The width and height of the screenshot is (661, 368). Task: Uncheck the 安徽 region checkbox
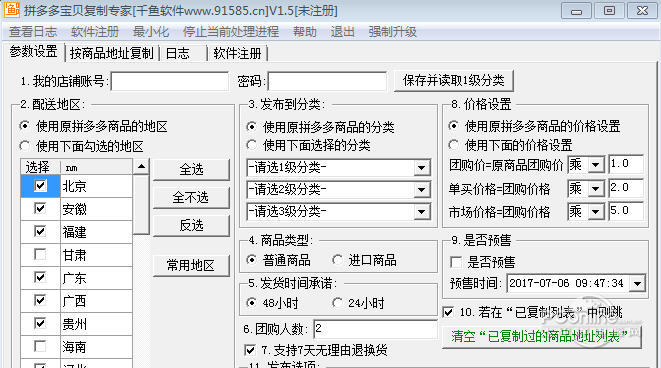point(40,209)
